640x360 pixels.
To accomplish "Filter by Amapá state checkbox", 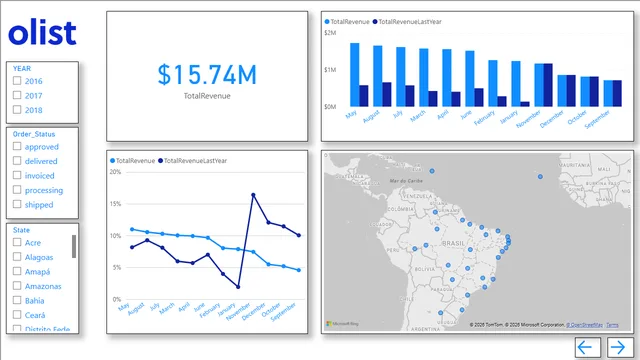I will click(17, 271).
